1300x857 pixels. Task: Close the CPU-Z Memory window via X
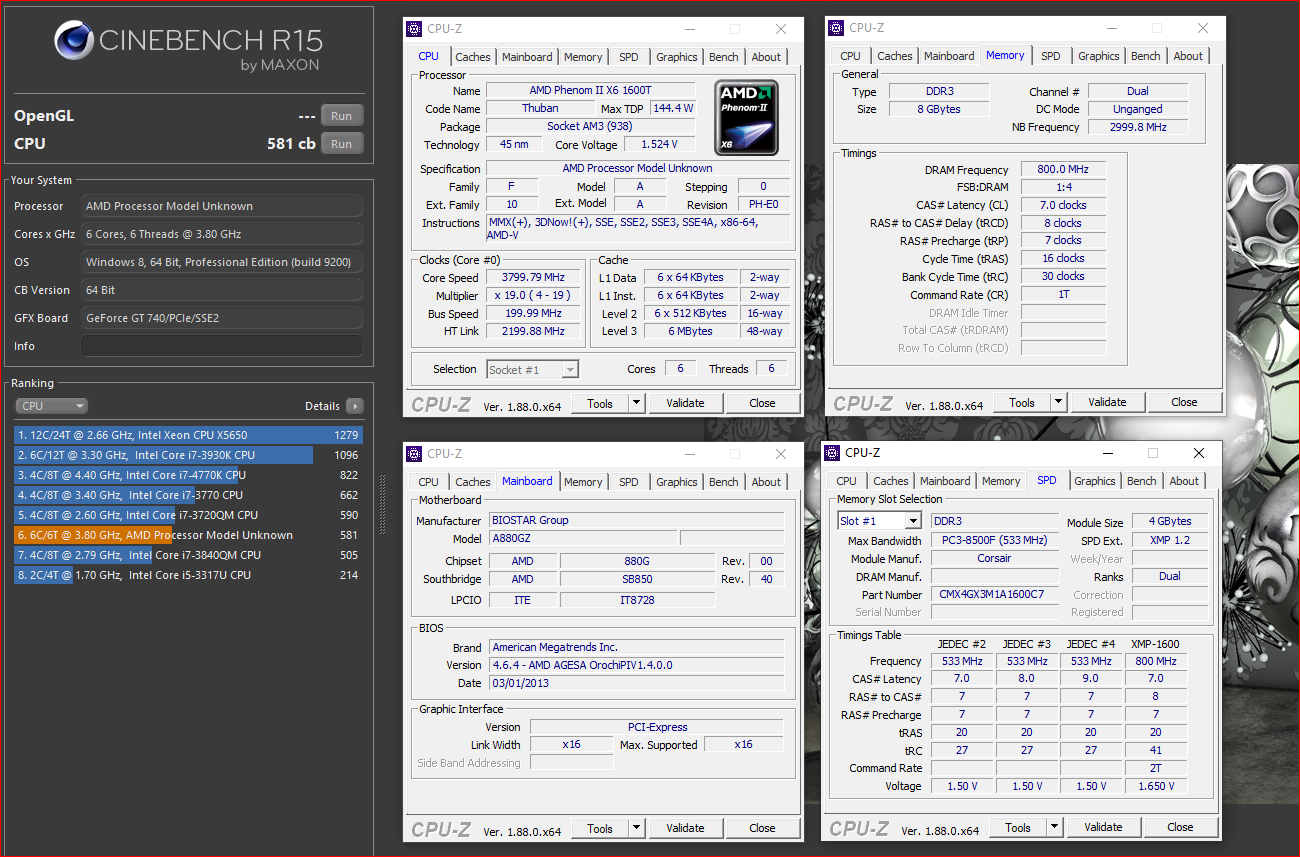(x=1203, y=28)
